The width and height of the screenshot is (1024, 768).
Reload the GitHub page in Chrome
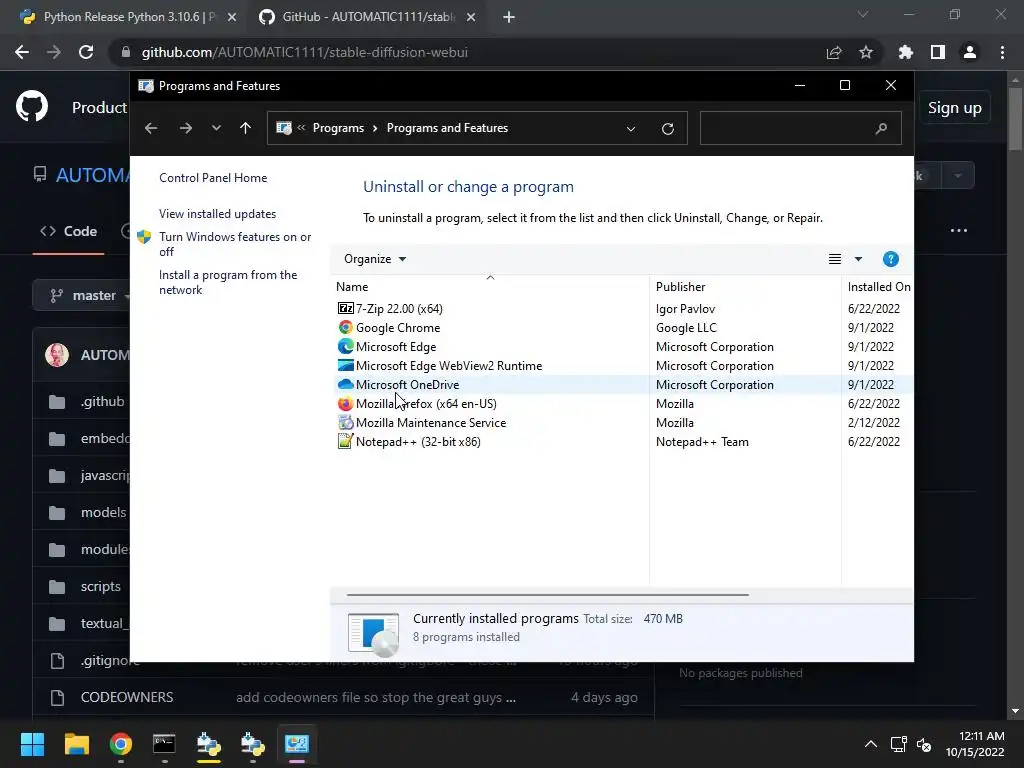click(x=86, y=52)
